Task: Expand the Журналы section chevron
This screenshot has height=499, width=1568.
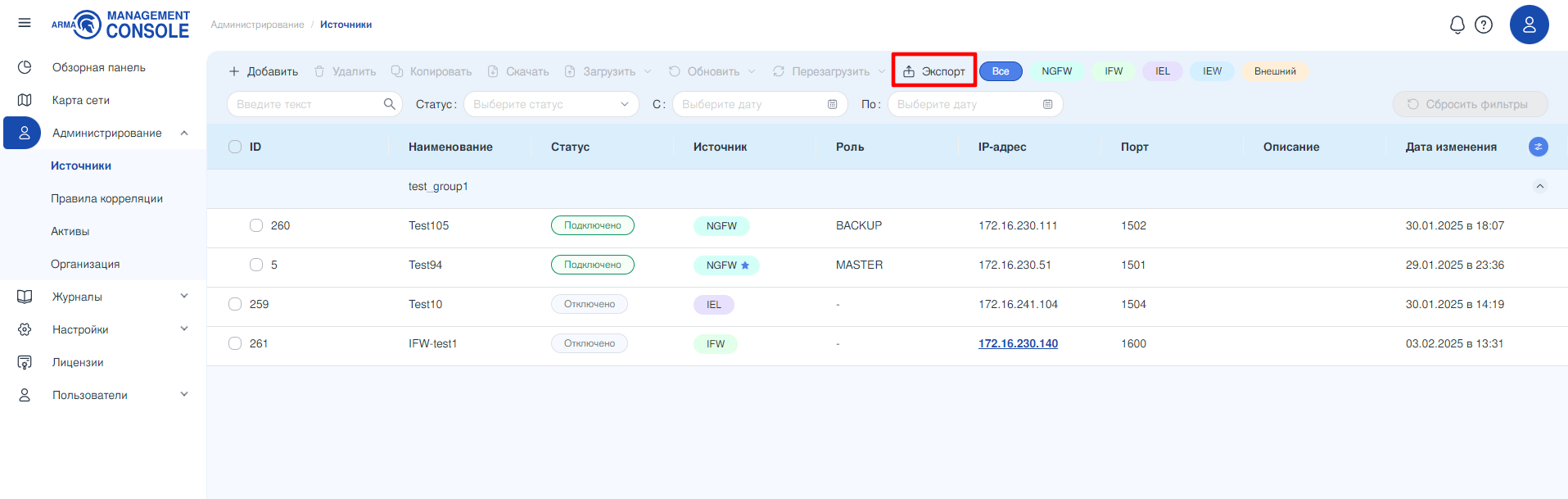Action: tap(184, 296)
